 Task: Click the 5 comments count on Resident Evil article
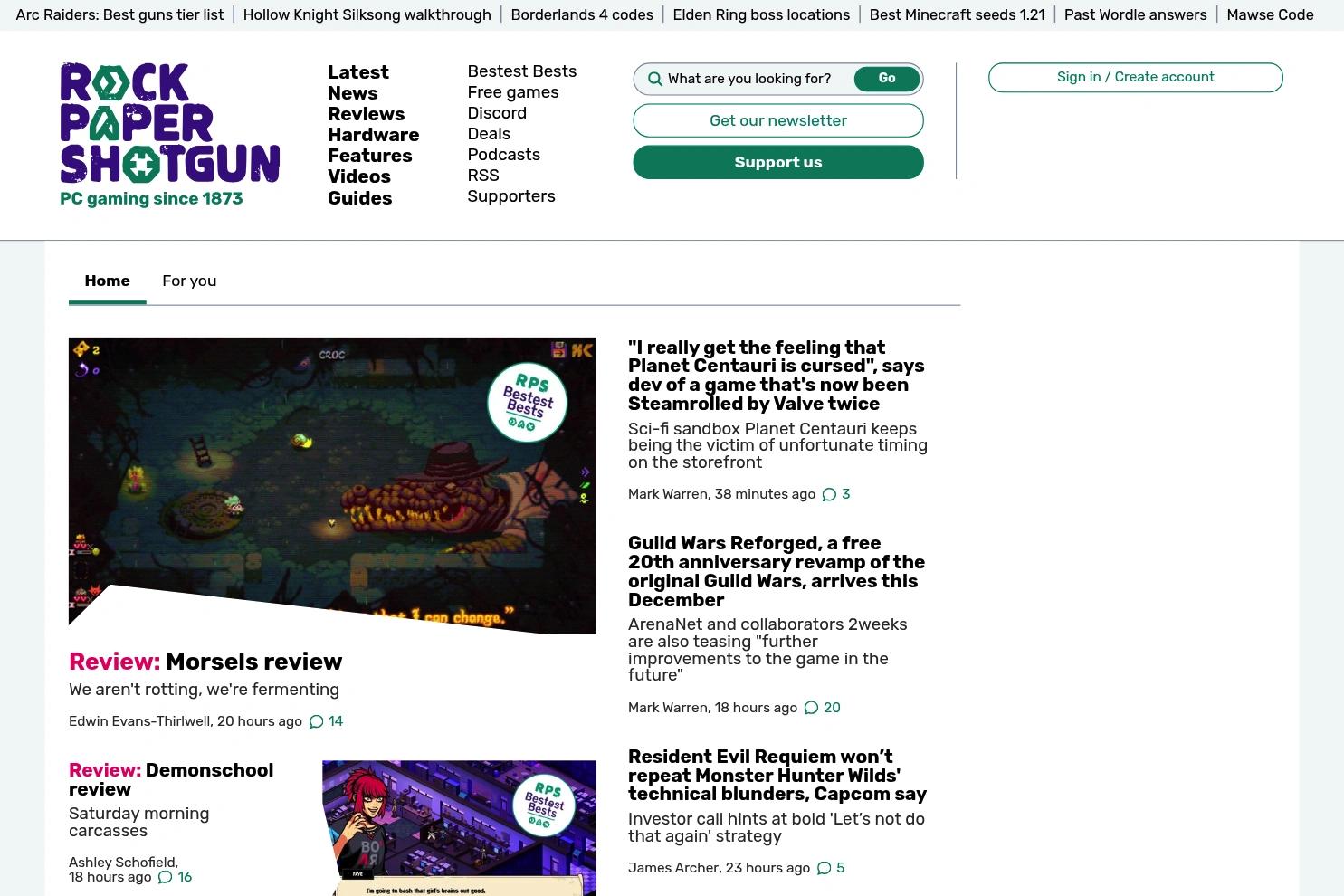pyautogui.click(x=841, y=869)
